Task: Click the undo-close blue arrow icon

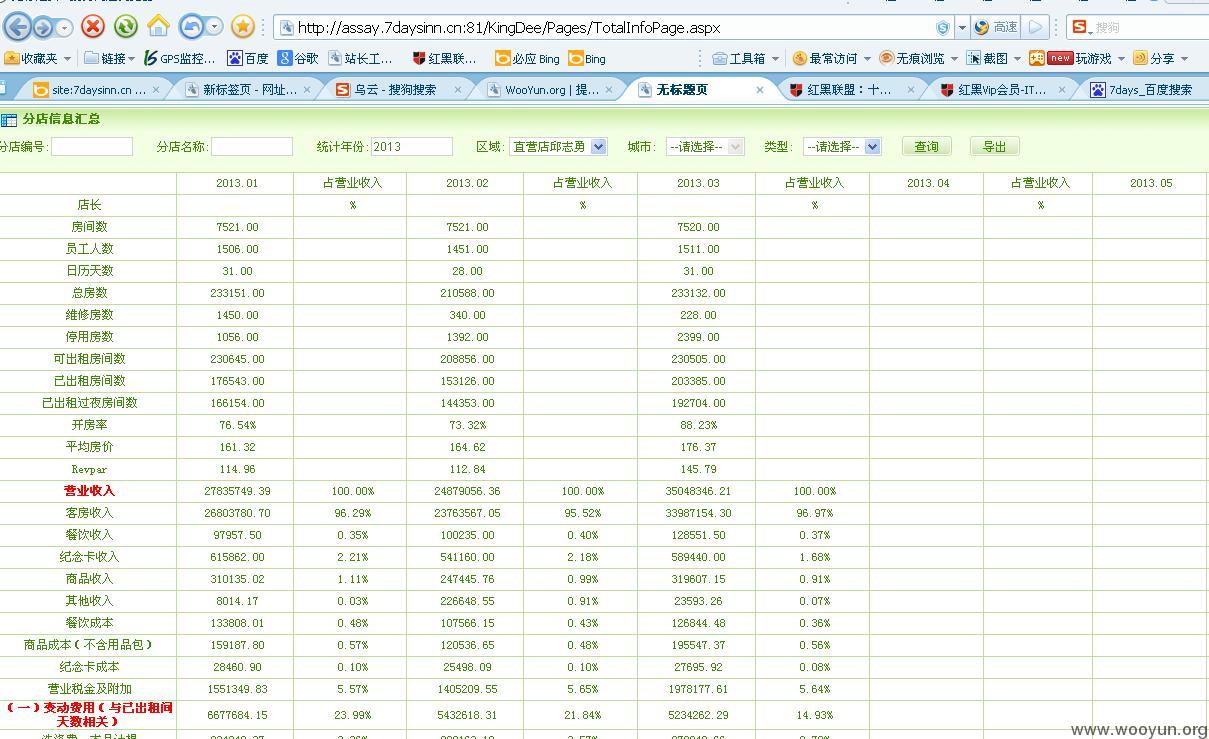Action: pyautogui.click(x=192, y=26)
